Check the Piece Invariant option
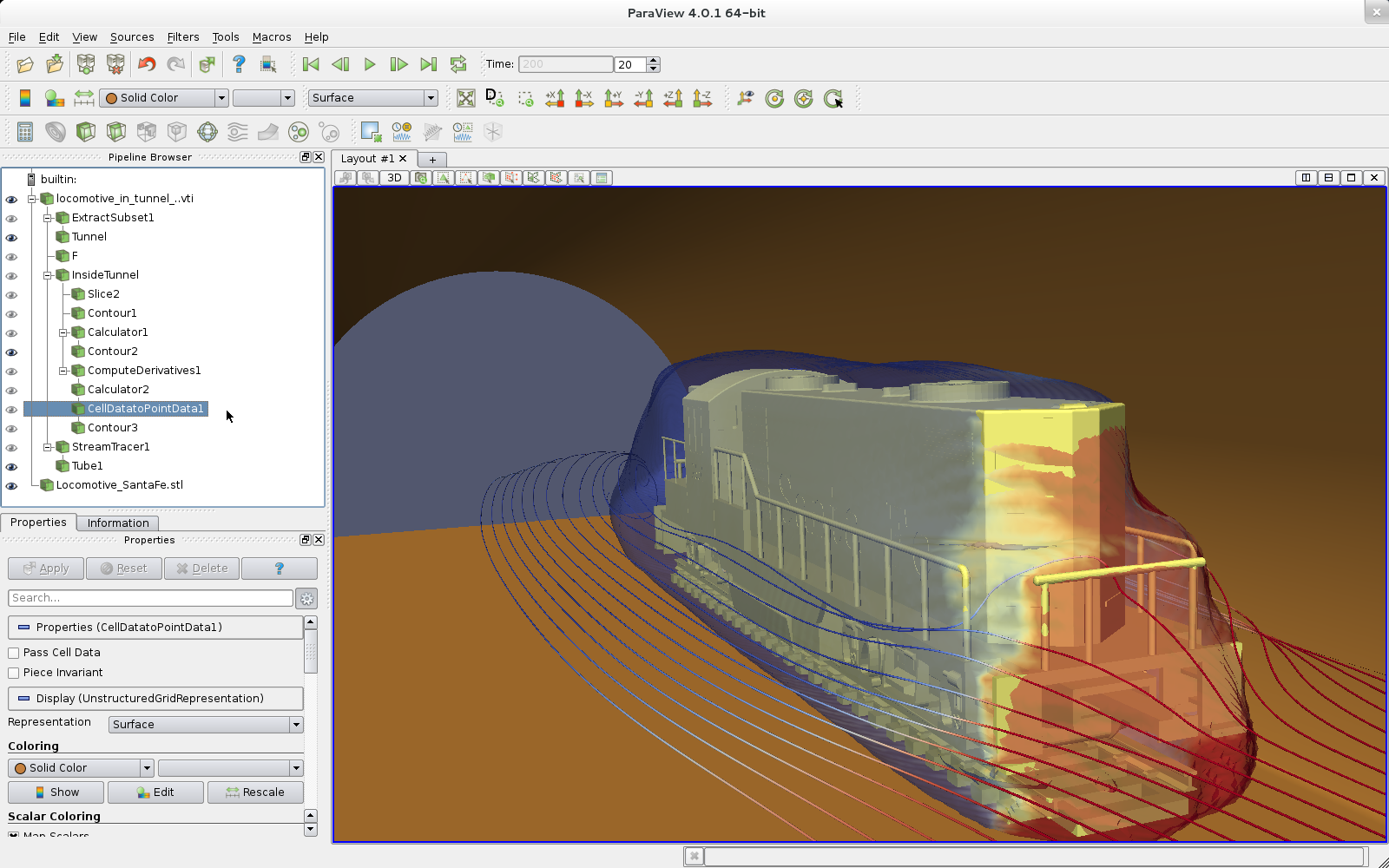This screenshot has height=868, width=1389. pos(14,673)
